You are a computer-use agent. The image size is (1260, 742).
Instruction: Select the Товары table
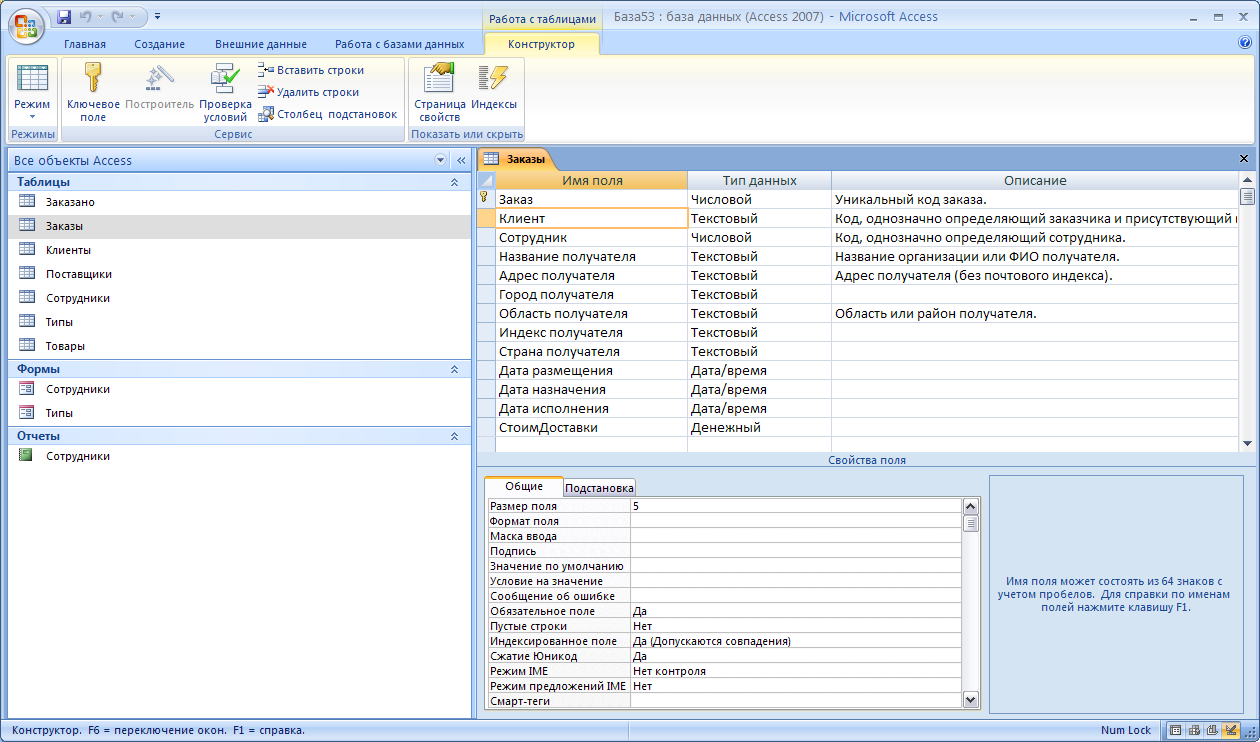pos(239,346)
